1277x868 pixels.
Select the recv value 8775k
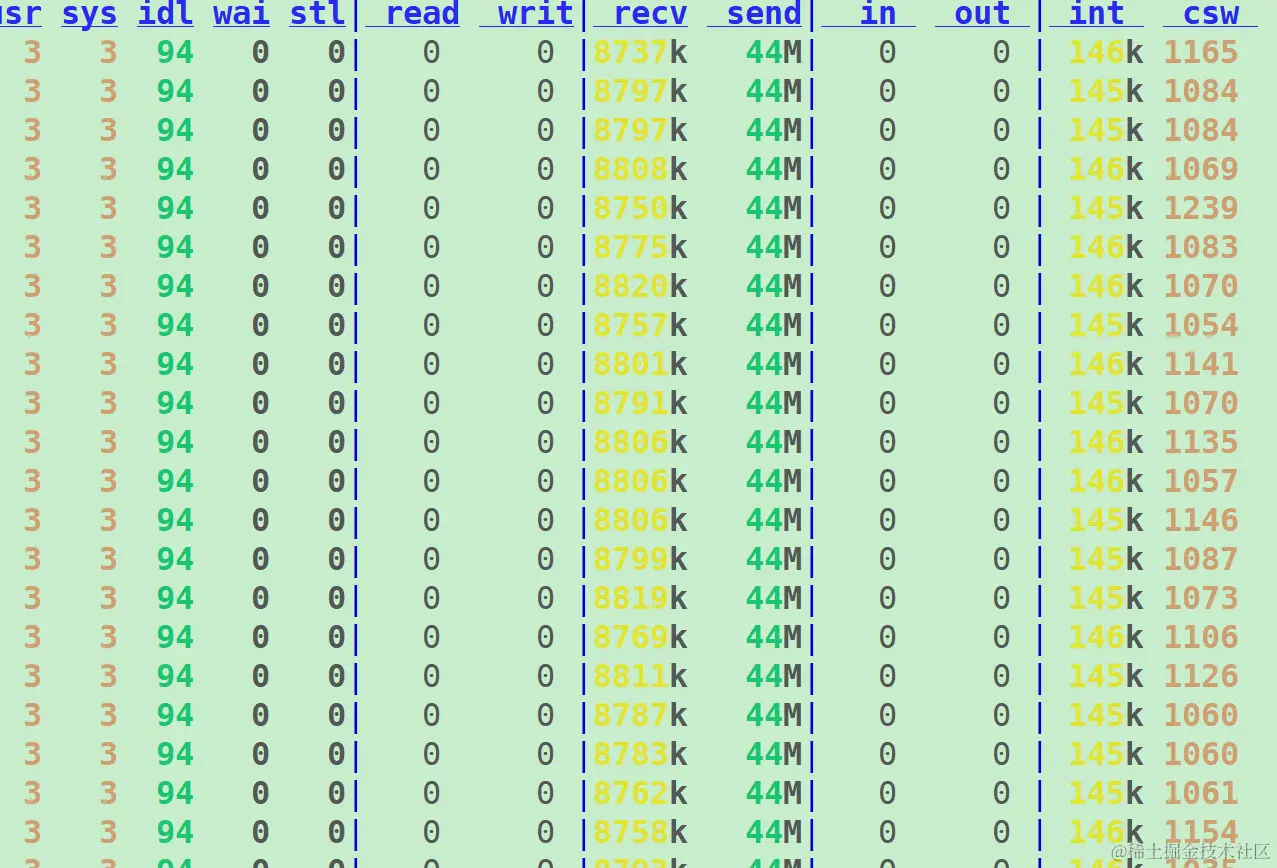(641, 247)
